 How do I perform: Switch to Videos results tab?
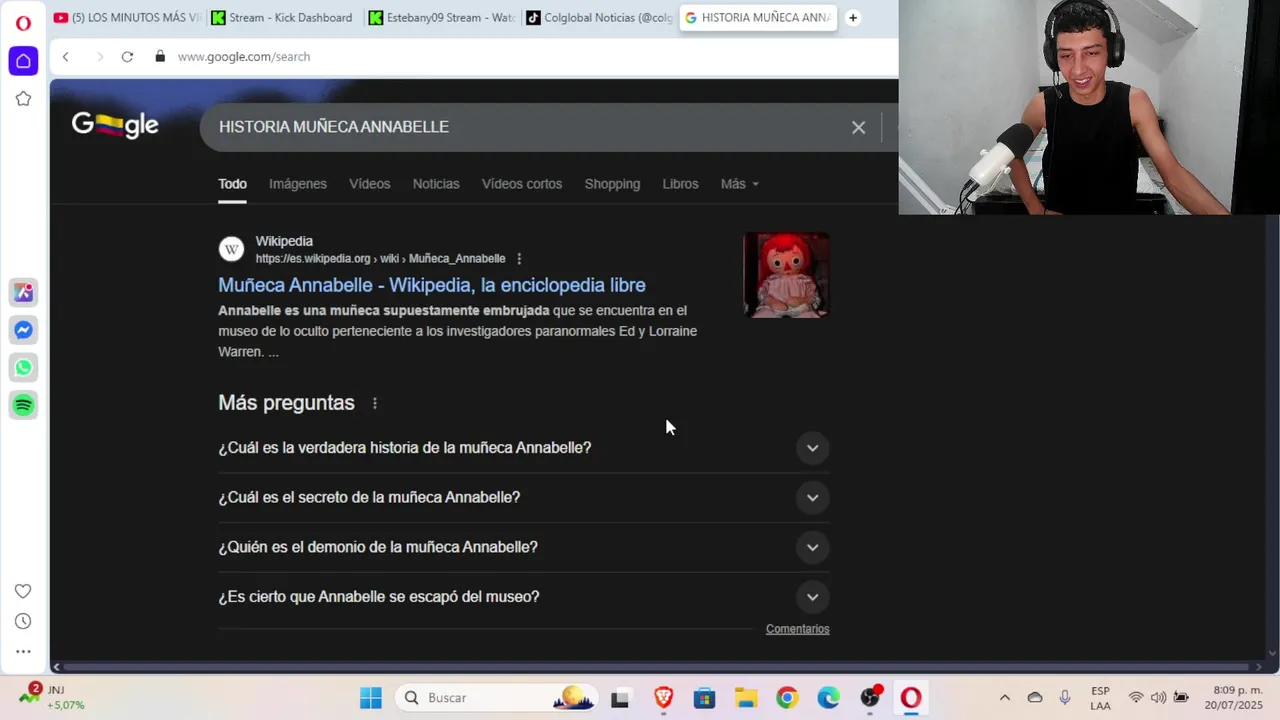click(370, 184)
